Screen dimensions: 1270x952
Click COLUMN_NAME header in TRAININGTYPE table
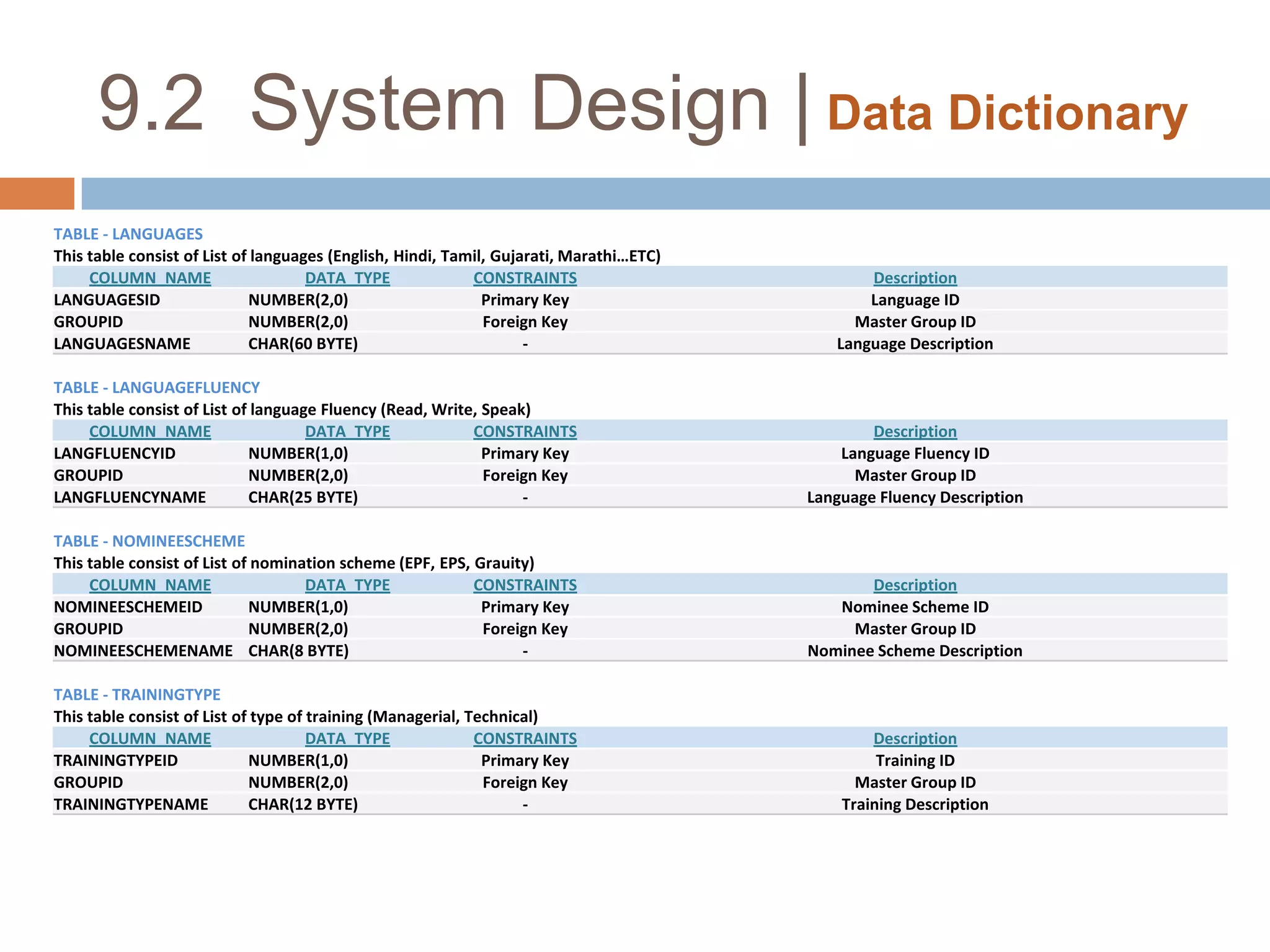click(150, 739)
